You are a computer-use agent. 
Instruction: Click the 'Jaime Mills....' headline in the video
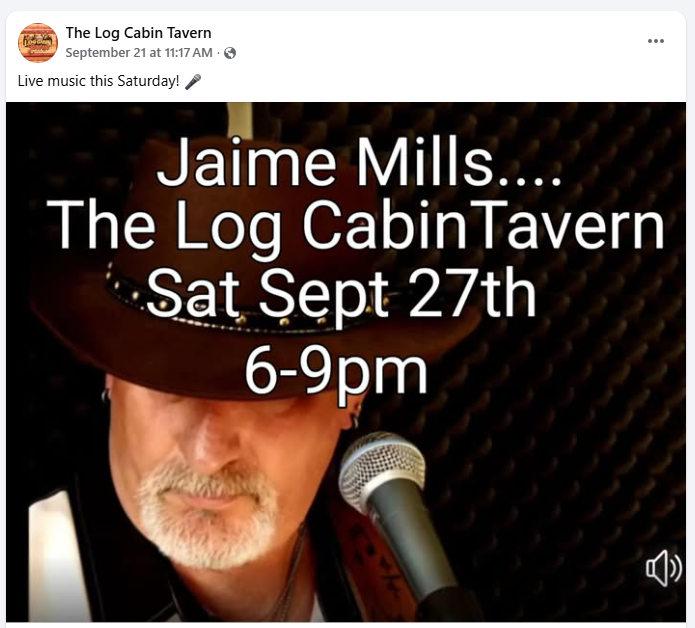[359, 162]
